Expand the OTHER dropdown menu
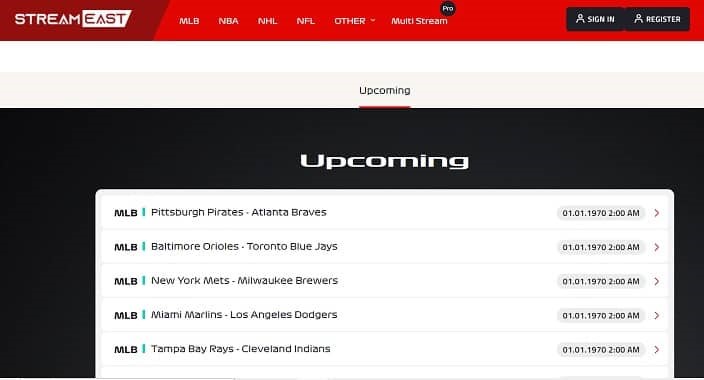The height and width of the screenshot is (380, 704). click(x=354, y=21)
